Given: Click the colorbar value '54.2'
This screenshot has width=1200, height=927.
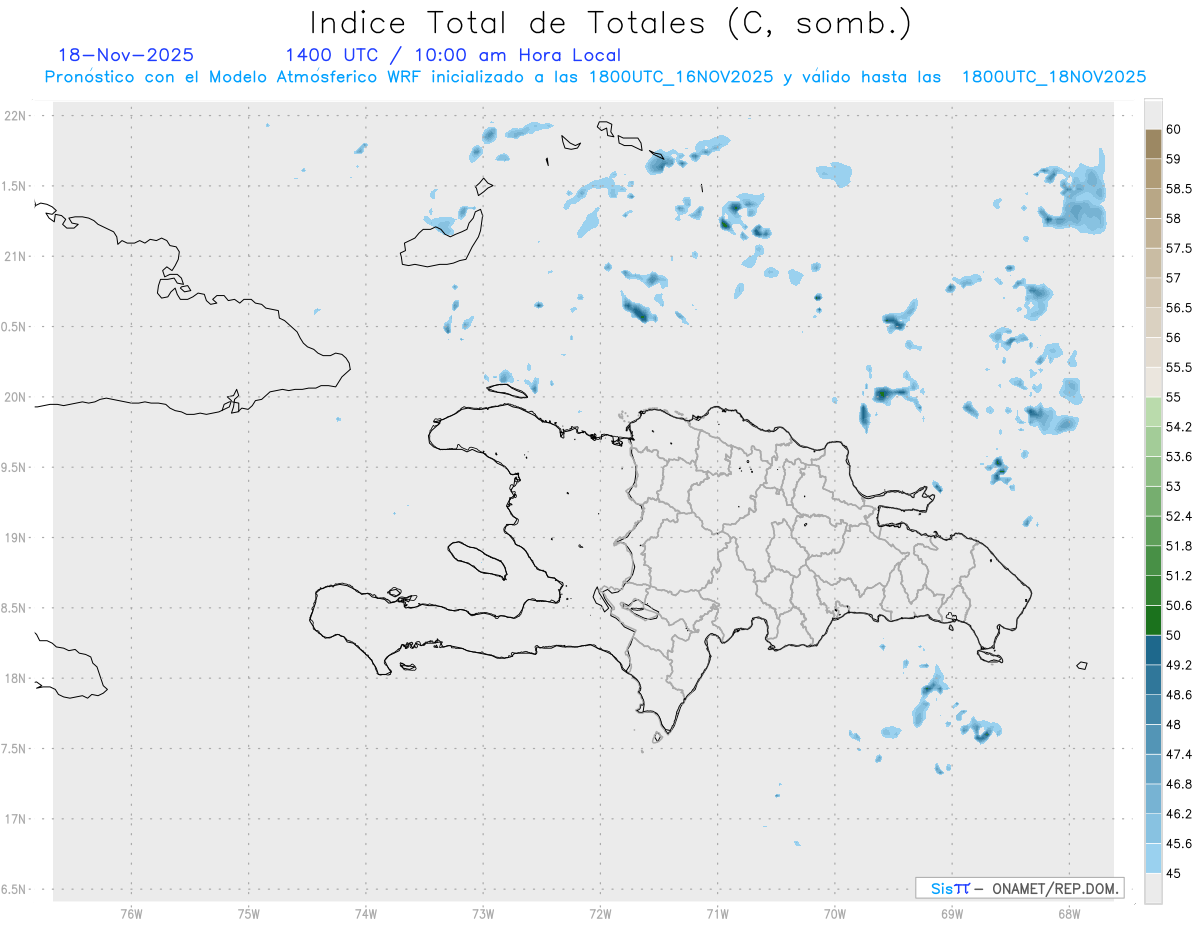Looking at the screenshot, I should (x=1179, y=427).
